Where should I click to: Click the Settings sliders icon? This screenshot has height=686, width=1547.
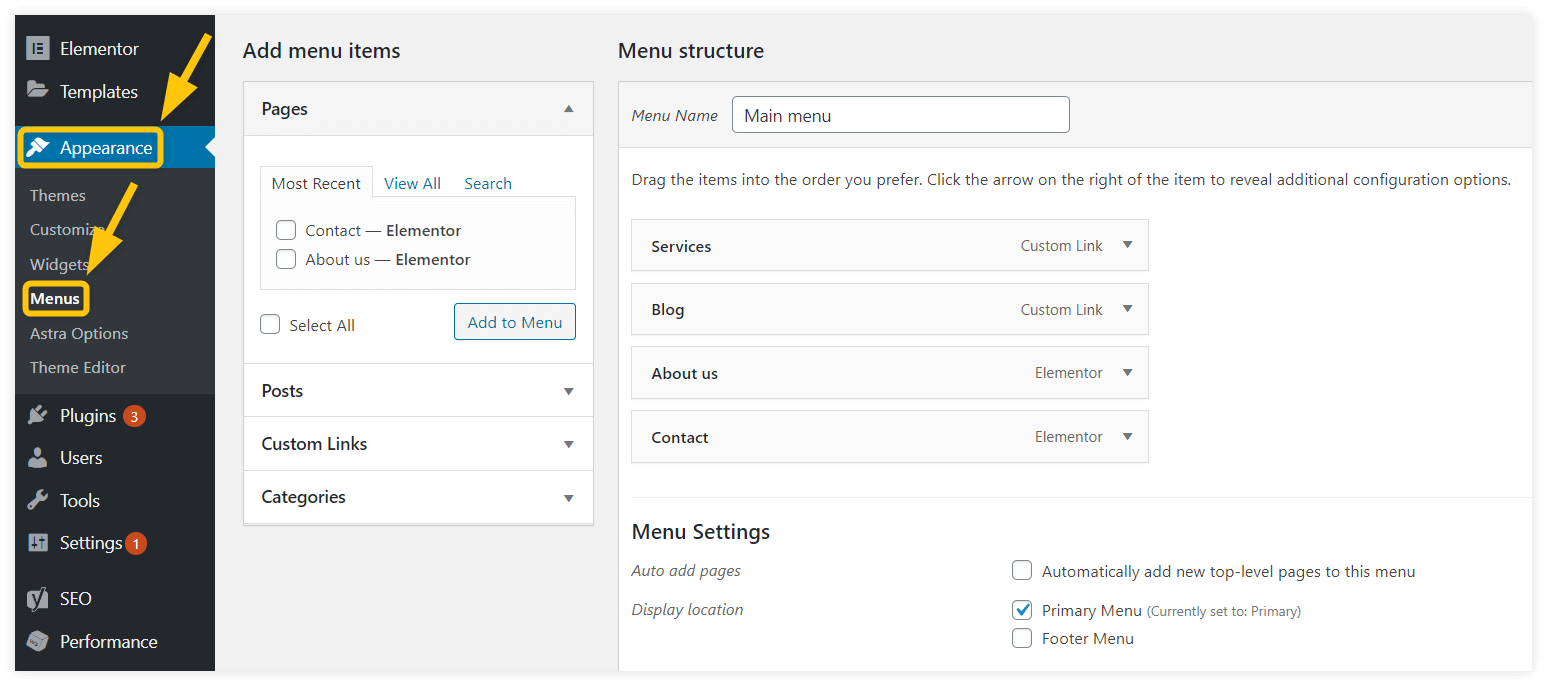[38, 543]
